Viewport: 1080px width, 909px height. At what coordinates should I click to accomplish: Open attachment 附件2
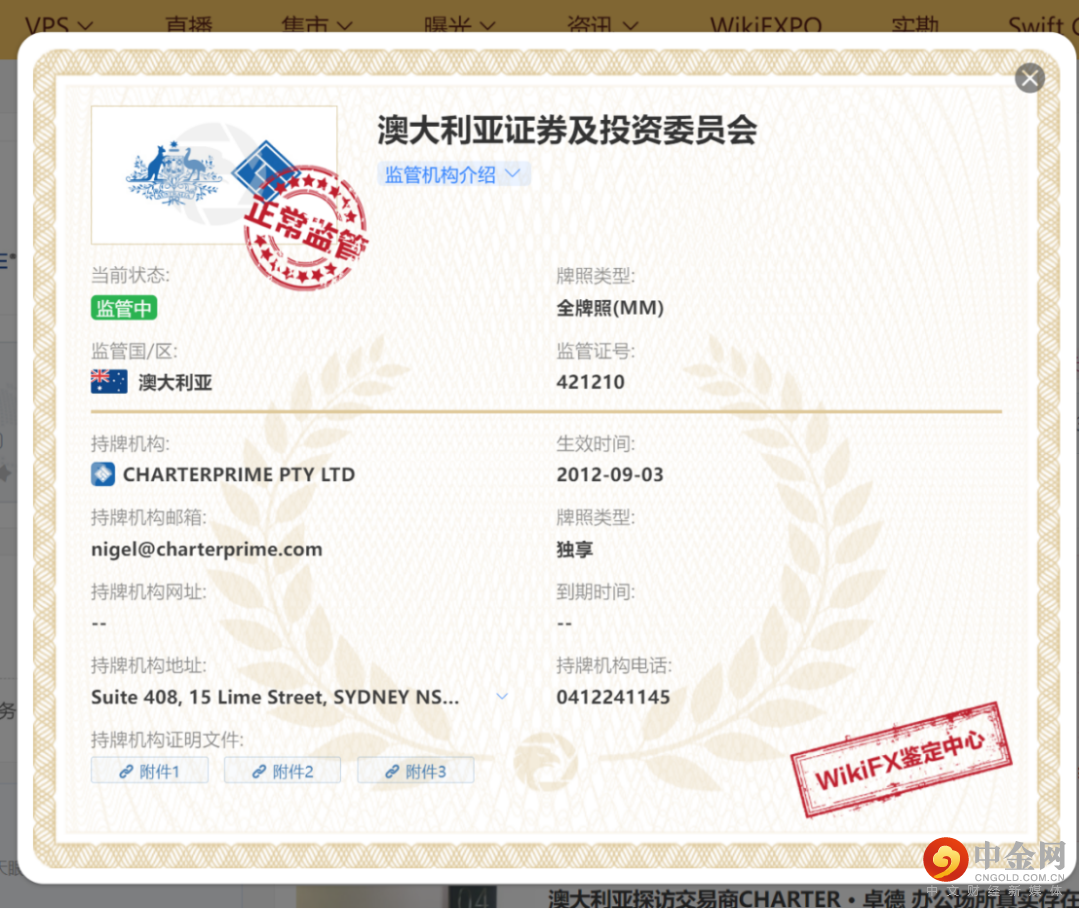[282, 771]
